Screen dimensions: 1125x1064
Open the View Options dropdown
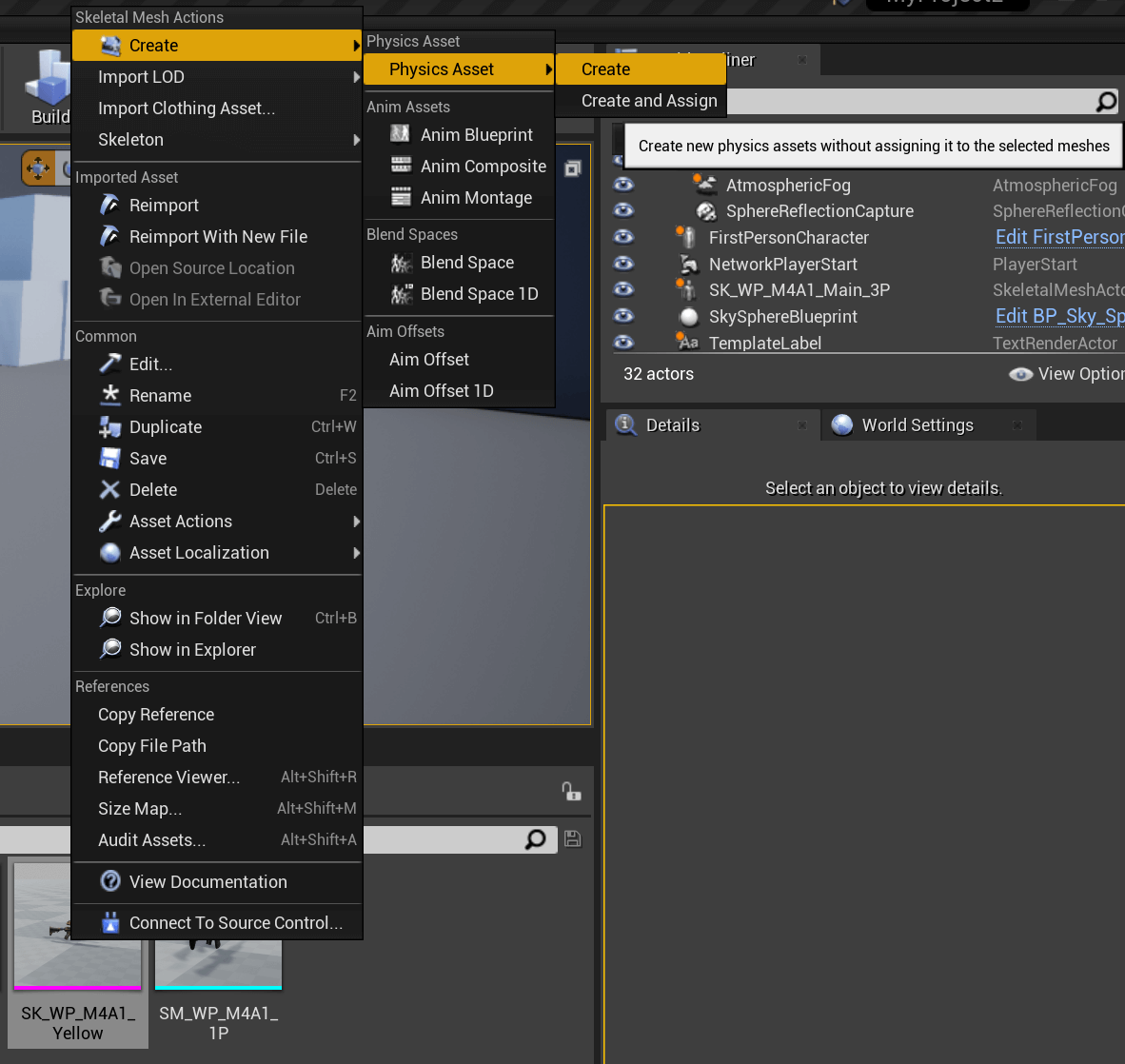(1066, 374)
